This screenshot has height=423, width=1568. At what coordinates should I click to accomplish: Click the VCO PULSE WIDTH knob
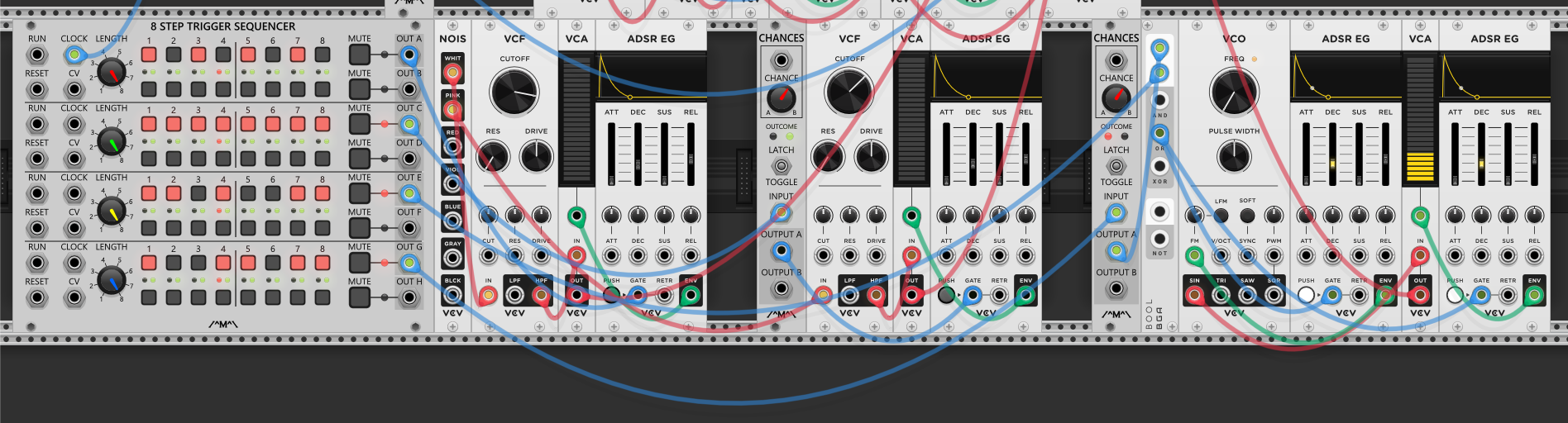(x=1233, y=155)
